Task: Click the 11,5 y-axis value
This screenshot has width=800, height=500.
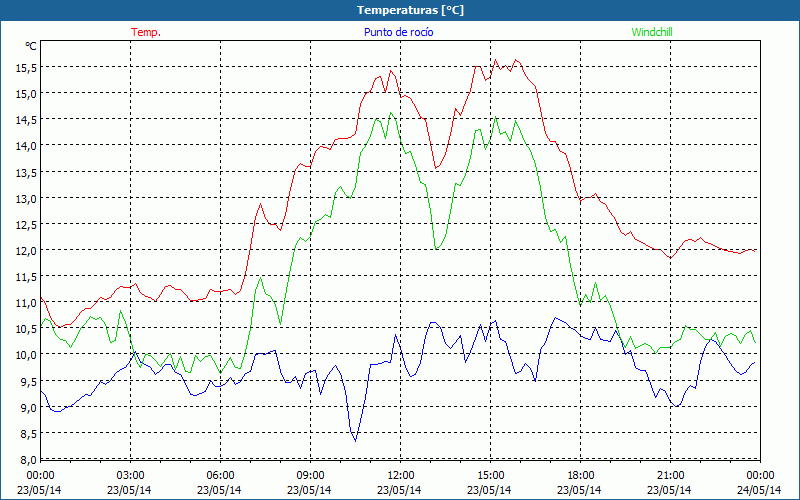Action: [27, 277]
